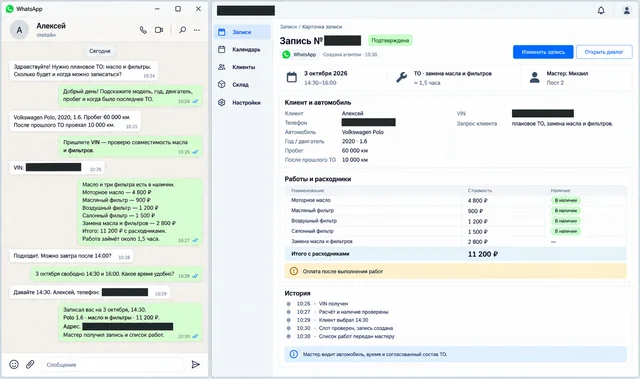The width and height of the screenshot is (640, 379).
Task: Click the 'Оплата после выполнения работ' notice
Action: (456, 271)
